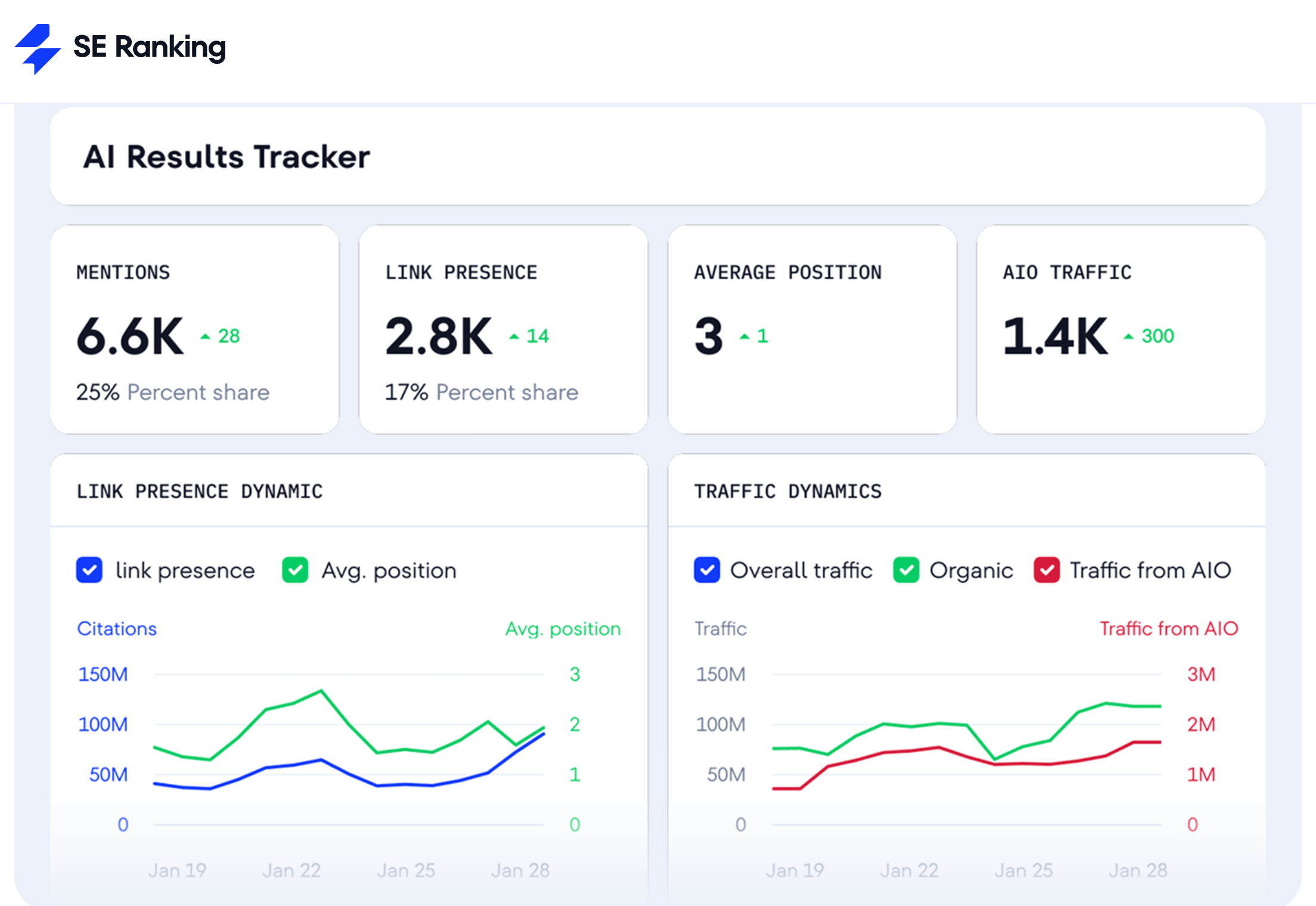Select the Mentions metric card
1316x906 pixels.
coord(194,329)
